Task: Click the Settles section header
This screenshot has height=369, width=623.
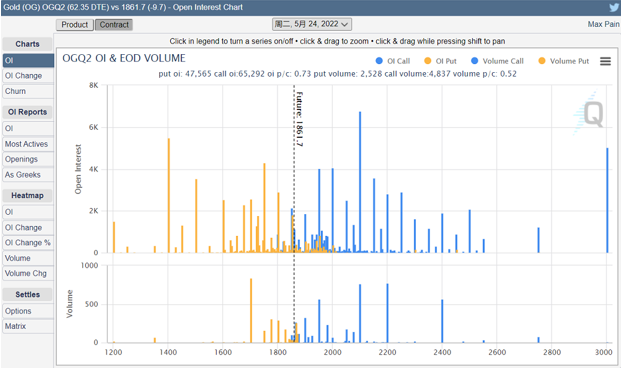Action: (27, 294)
